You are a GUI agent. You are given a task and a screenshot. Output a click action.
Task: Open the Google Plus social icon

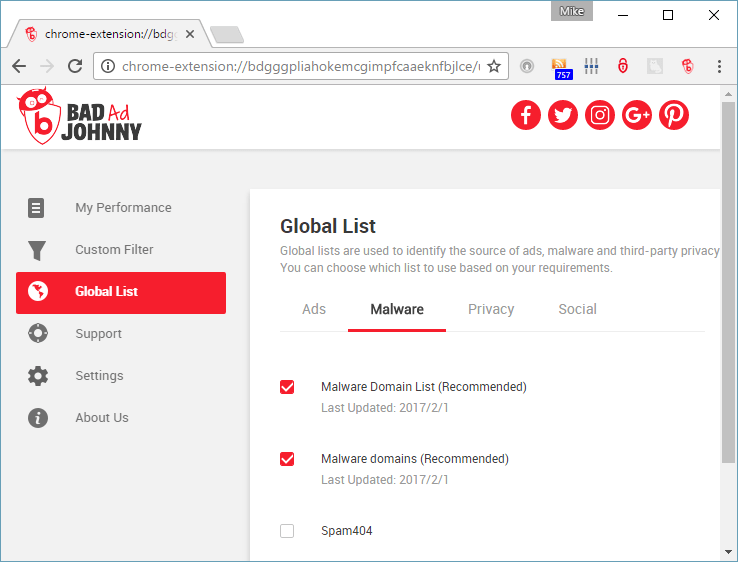pyautogui.click(x=637, y=115)
